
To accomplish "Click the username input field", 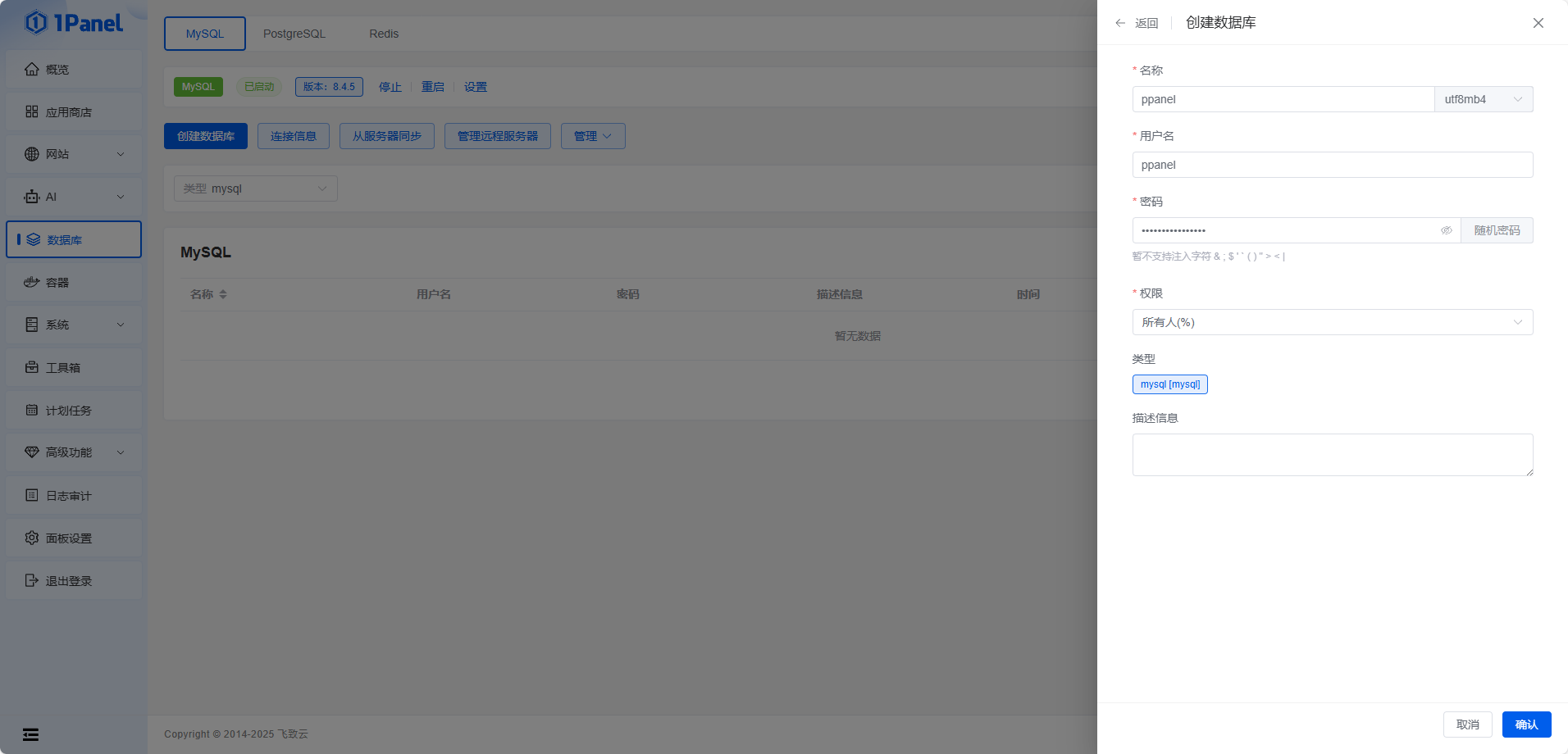I will coord(1332,165).
